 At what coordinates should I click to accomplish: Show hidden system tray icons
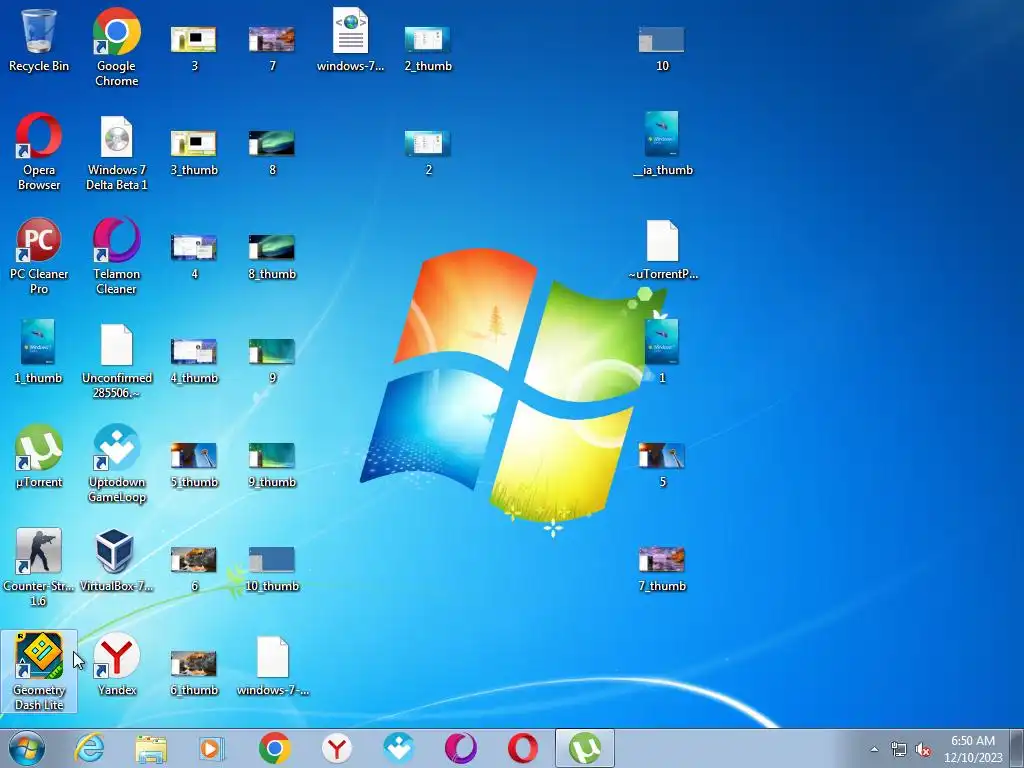[x=874, y=749]
